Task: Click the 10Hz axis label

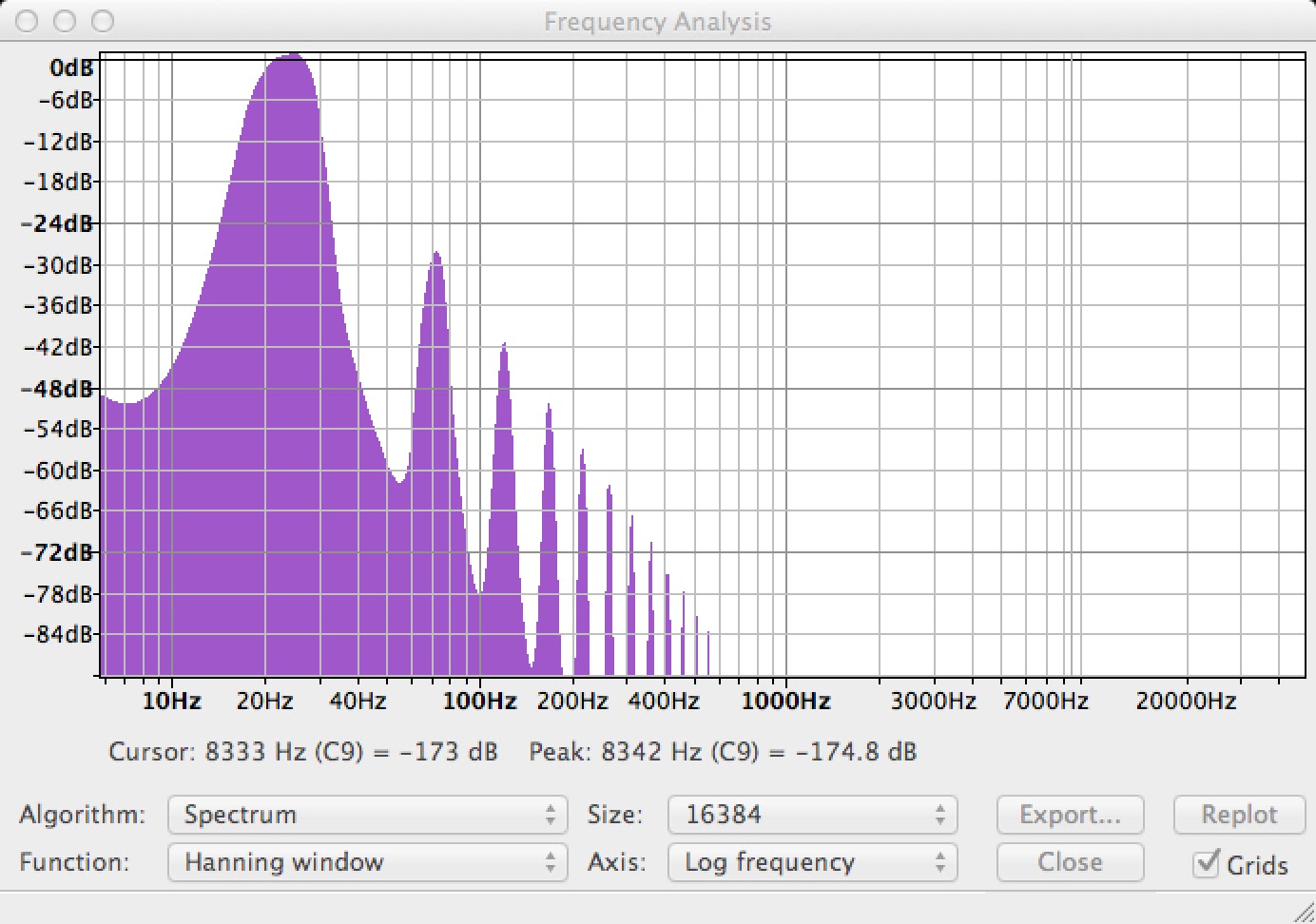Action: 171,702
